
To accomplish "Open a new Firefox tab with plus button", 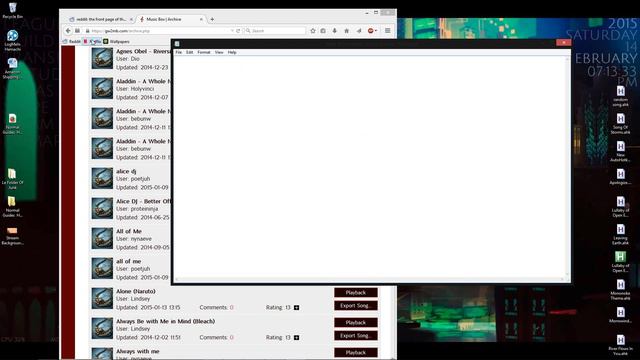I will 212,19.
